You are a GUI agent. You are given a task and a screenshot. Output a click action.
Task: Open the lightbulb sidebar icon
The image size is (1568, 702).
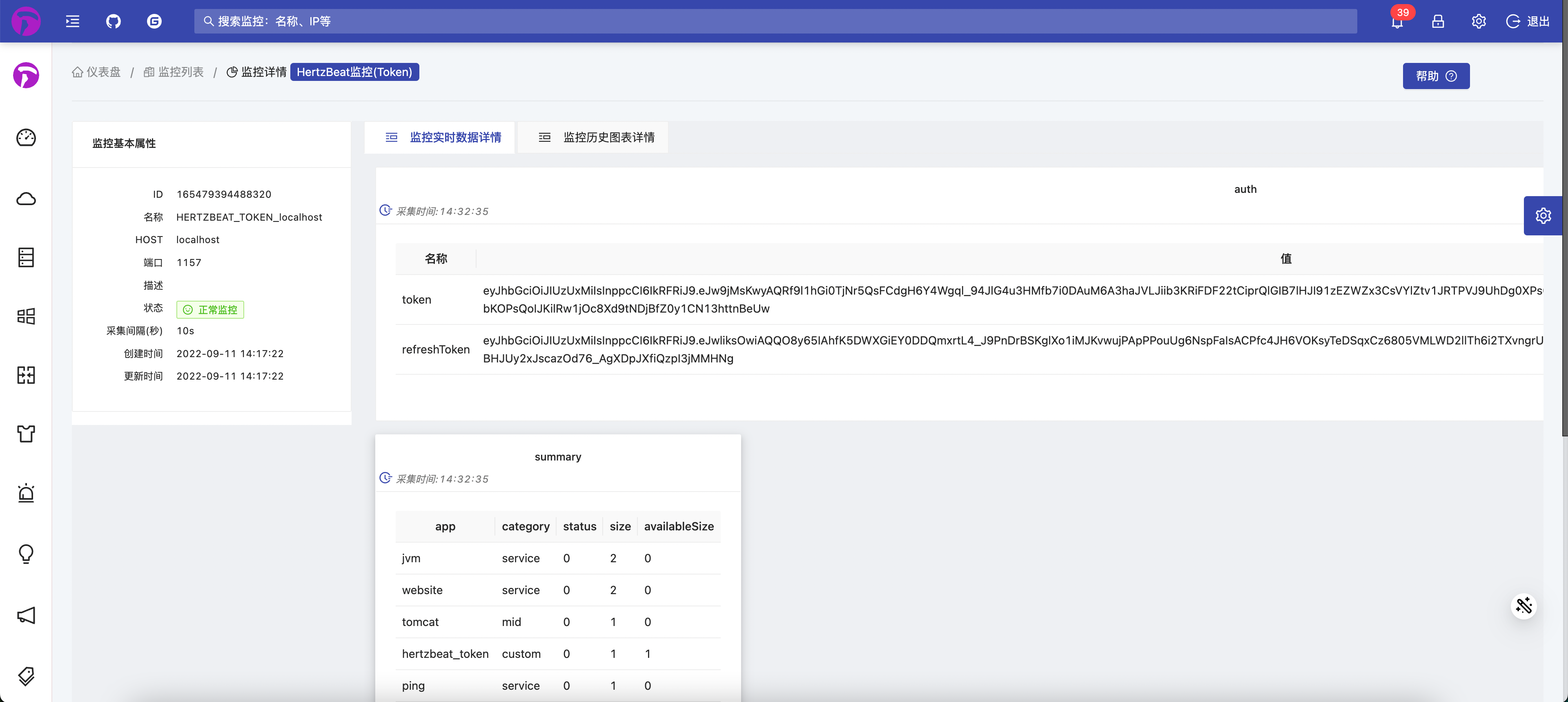(x=26, y=553)
